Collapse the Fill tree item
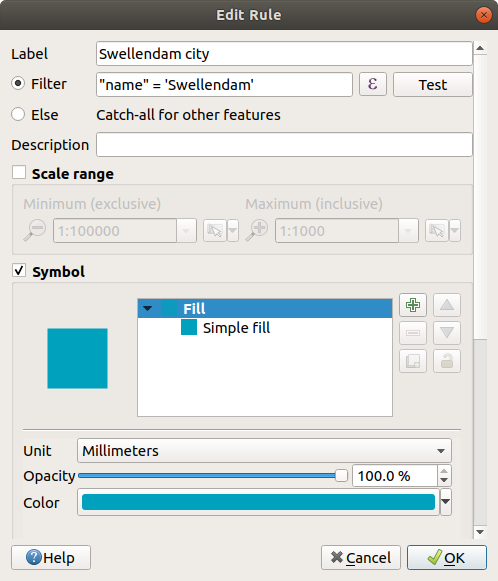This screenshot has width=498, height=581. tap(147, 308)
